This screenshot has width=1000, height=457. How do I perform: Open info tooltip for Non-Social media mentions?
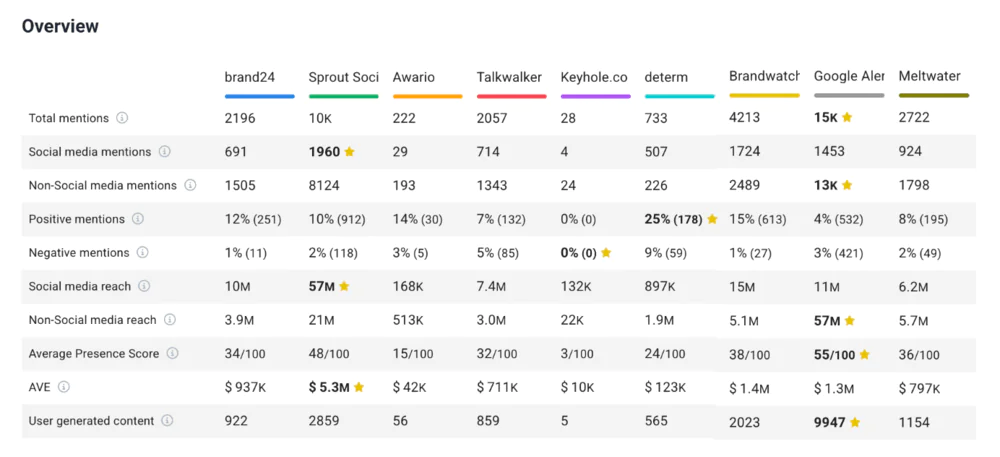tap(190, 185)
